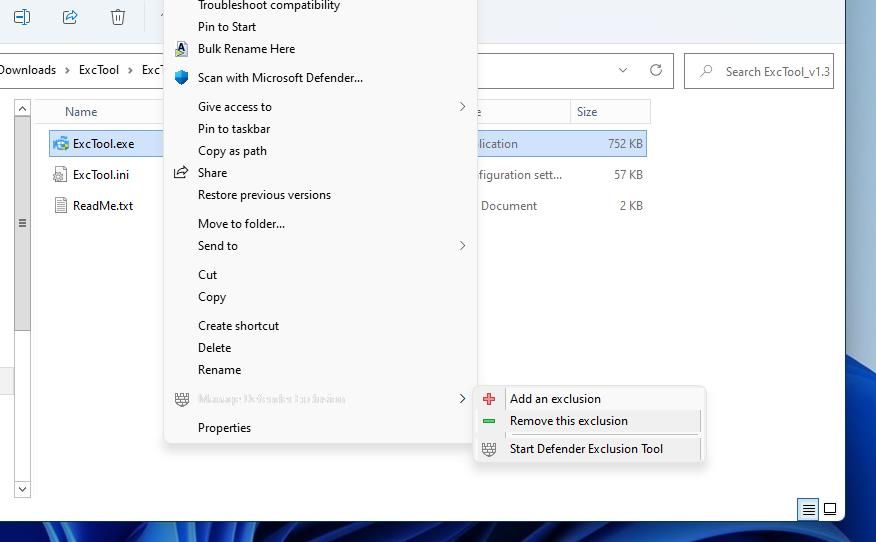Select the ExcTool.exe file name
Image resolution: width=876 pixels, height=542 pixels.
pos(103,144)
